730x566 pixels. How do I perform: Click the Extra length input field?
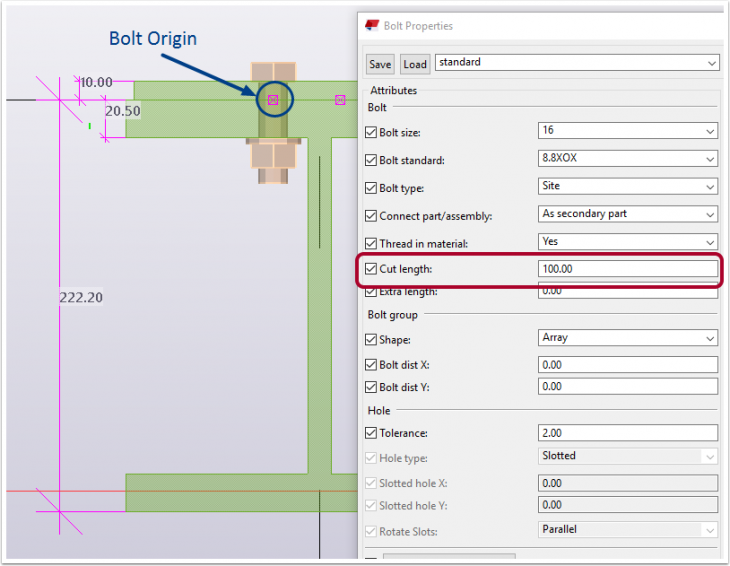pos(628,291)
